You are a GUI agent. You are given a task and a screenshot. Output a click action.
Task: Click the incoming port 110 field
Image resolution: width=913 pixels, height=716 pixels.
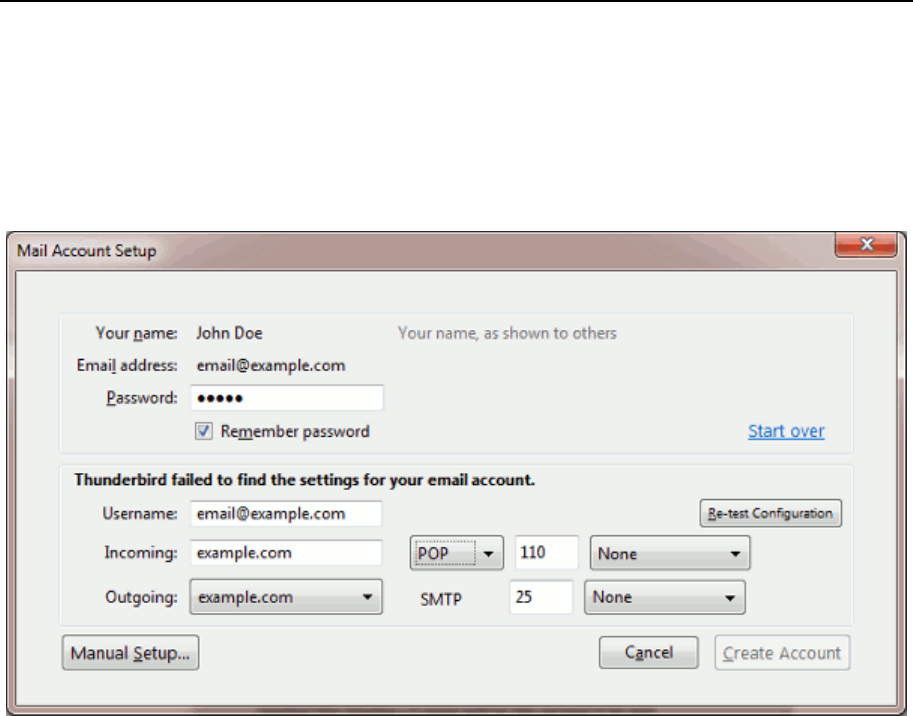point(547,552)
